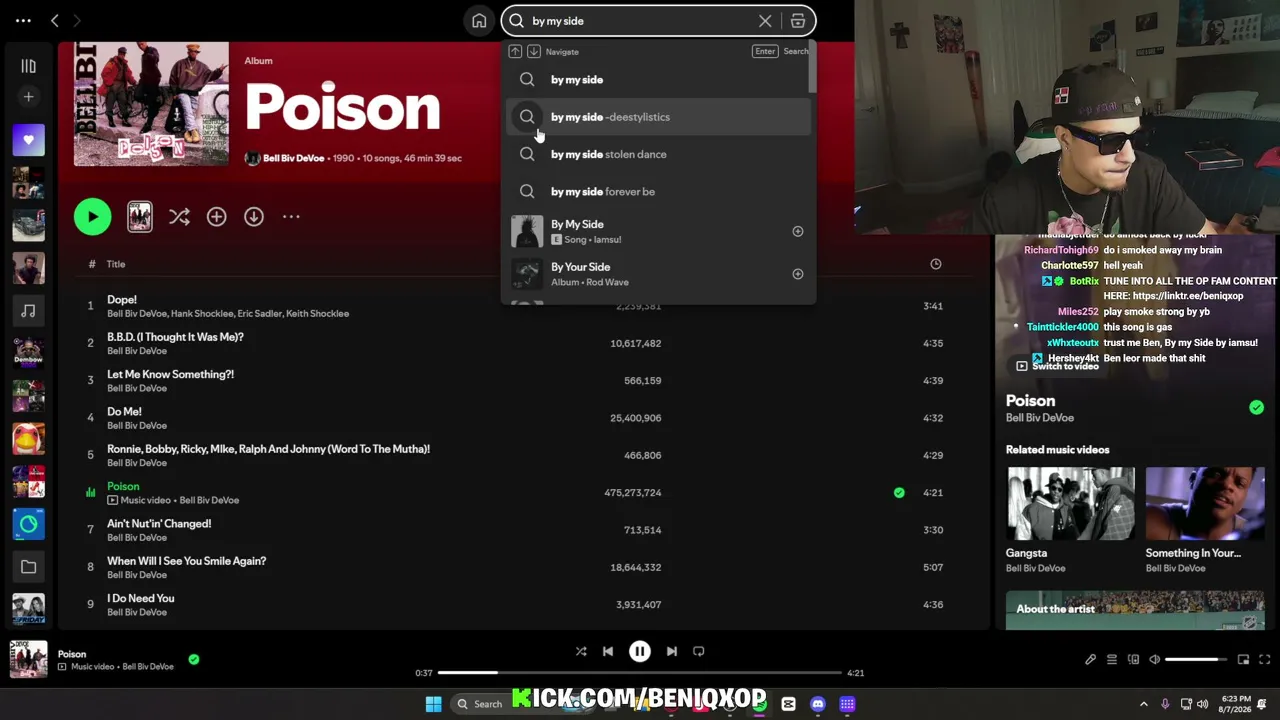This screenshot has width=1280, height=720.
Task: Toggle saved checkmark in the bottom player bar
Action: [x=194, y=660]
